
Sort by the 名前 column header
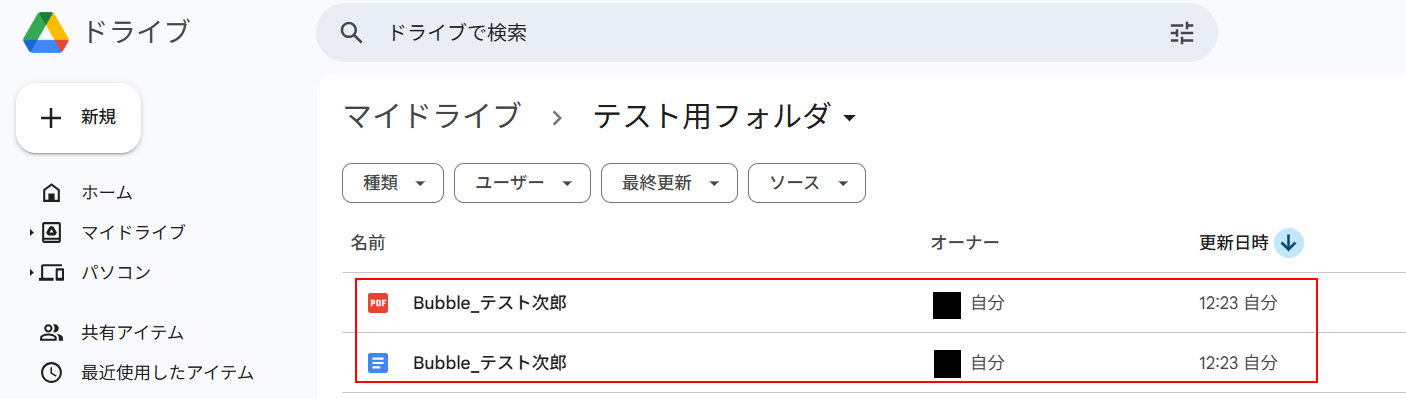(368, 242)
